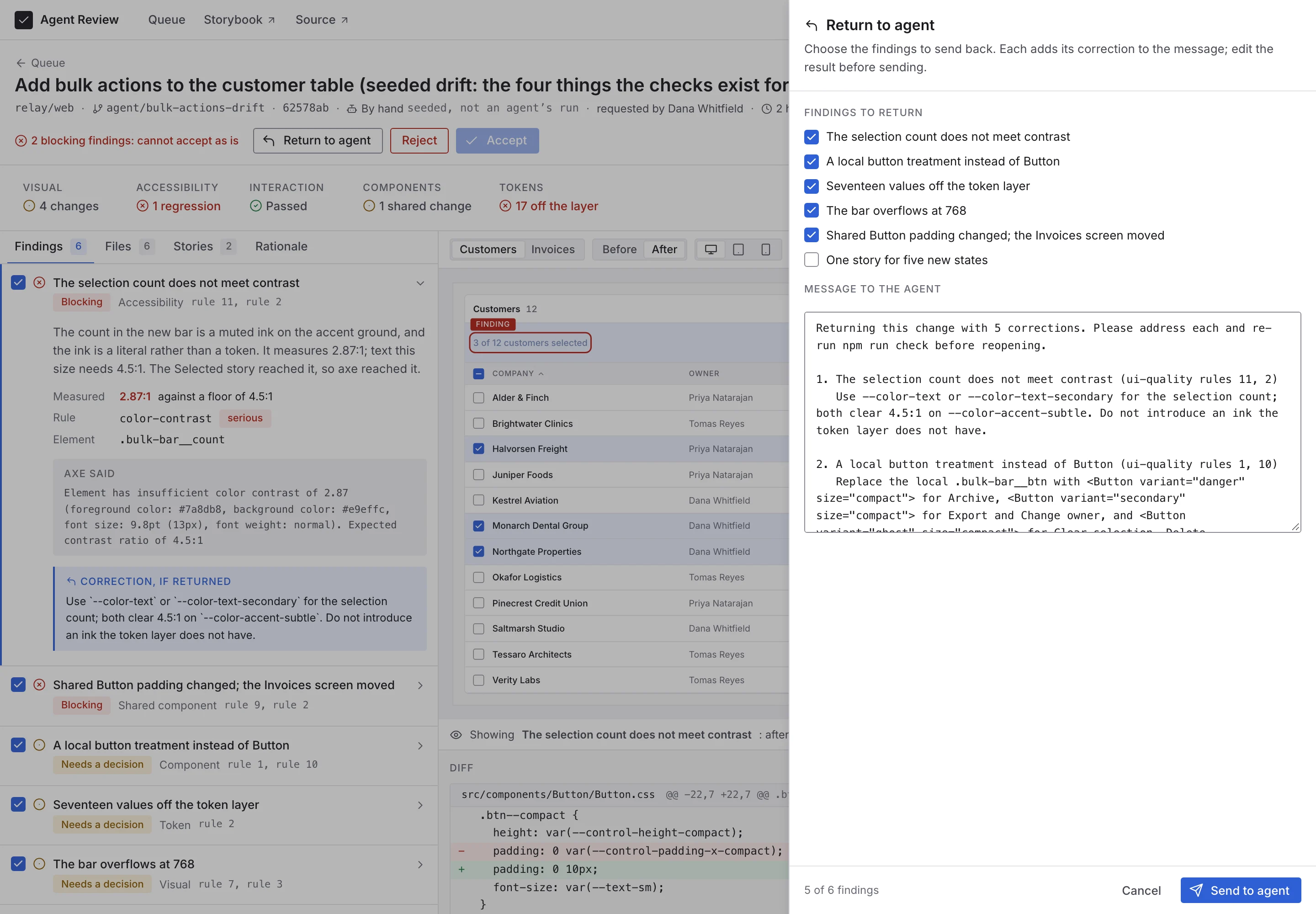
Task: Cancel the Return to agent panel
Action: tap(1141, 891)
